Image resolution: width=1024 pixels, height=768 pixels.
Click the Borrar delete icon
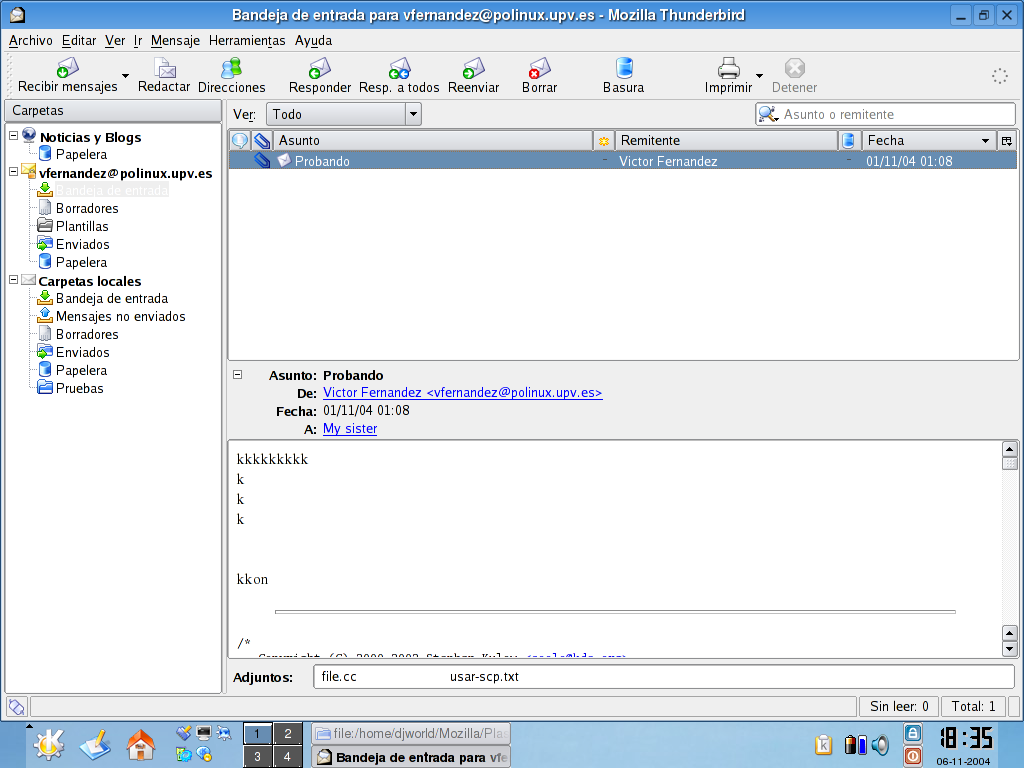tap(539, 68)
